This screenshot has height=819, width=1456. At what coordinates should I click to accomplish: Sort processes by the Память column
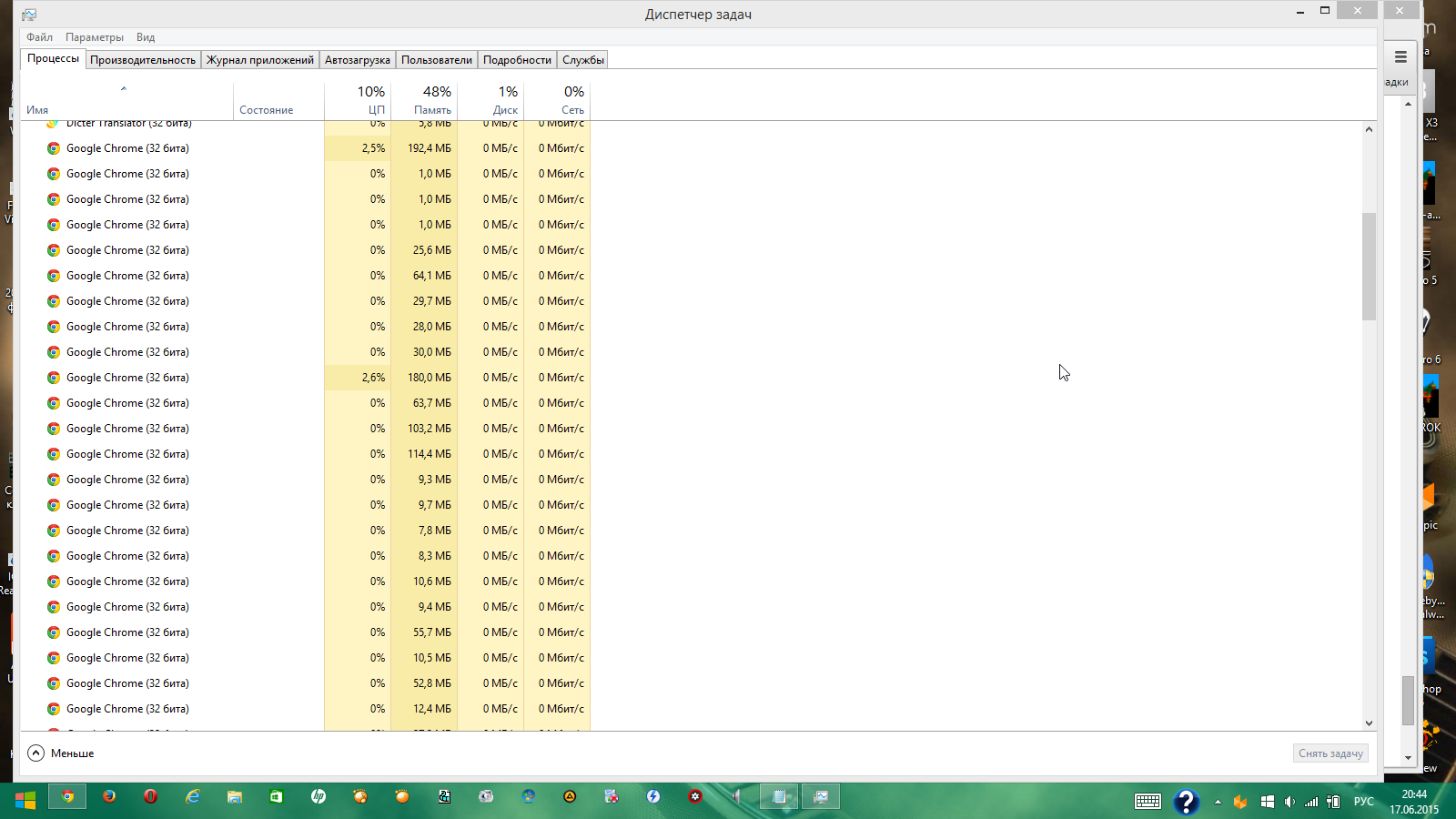coord(424,100)
